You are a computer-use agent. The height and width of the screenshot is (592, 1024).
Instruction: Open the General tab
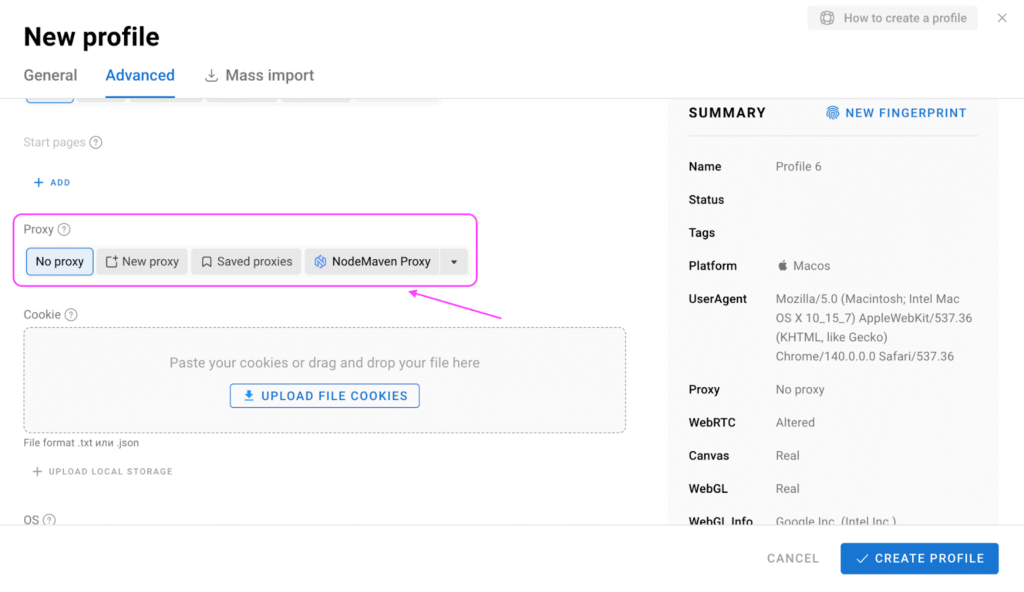point(50,76)
